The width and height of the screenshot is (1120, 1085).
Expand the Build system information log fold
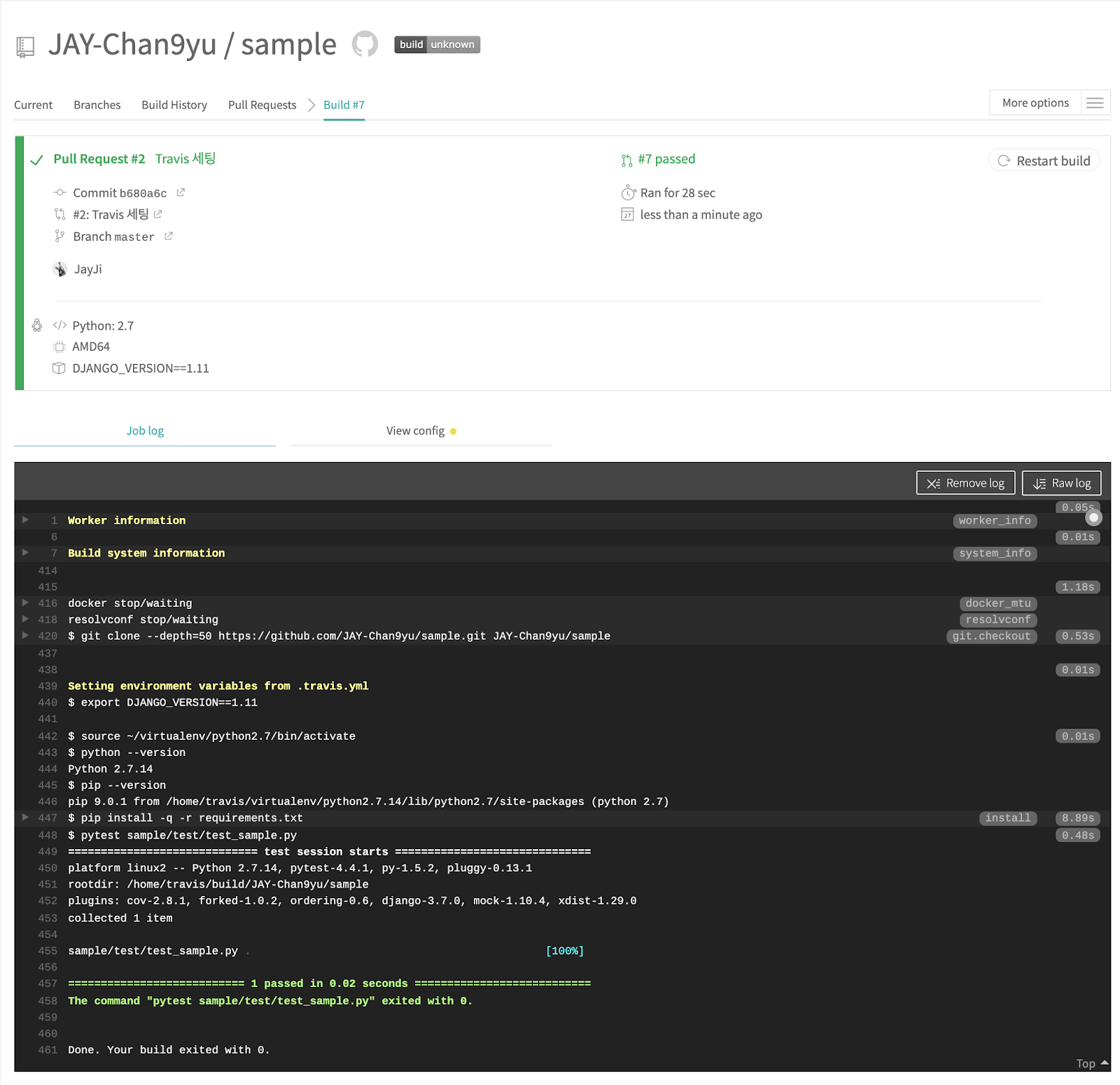25,552
